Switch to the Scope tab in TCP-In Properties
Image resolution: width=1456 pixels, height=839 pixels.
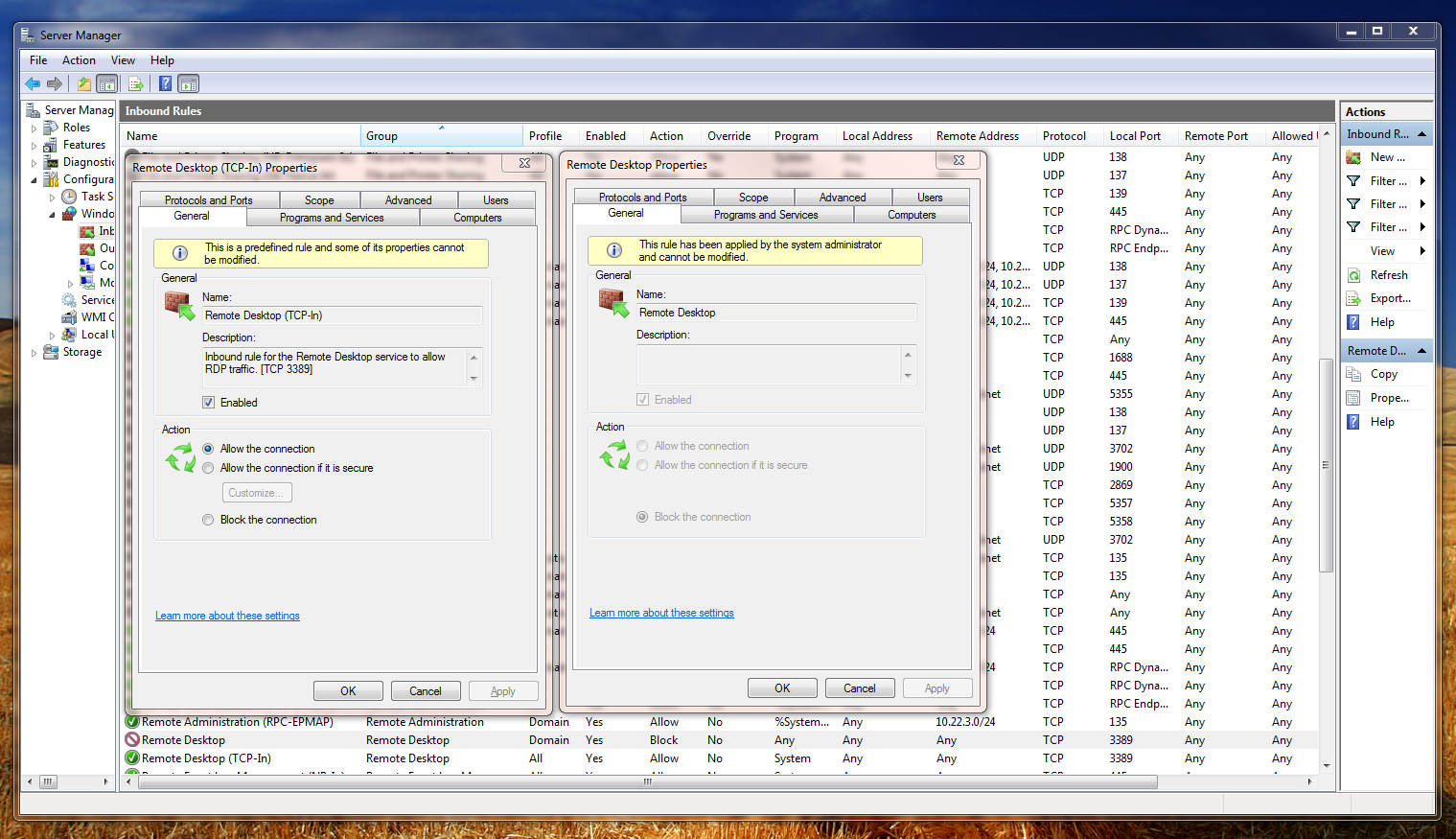pos(319,199)
